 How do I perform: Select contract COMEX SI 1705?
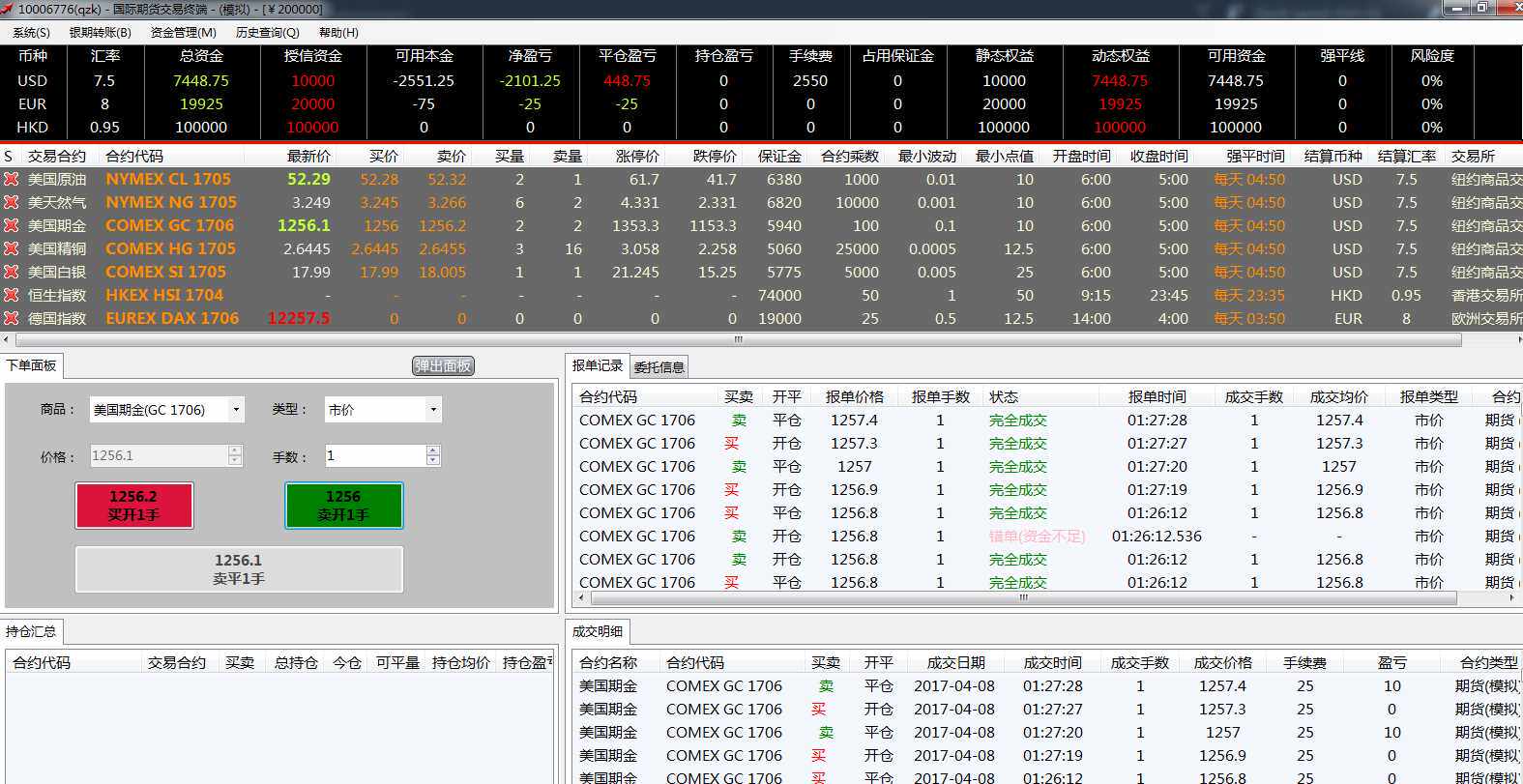tap(165, 272)
